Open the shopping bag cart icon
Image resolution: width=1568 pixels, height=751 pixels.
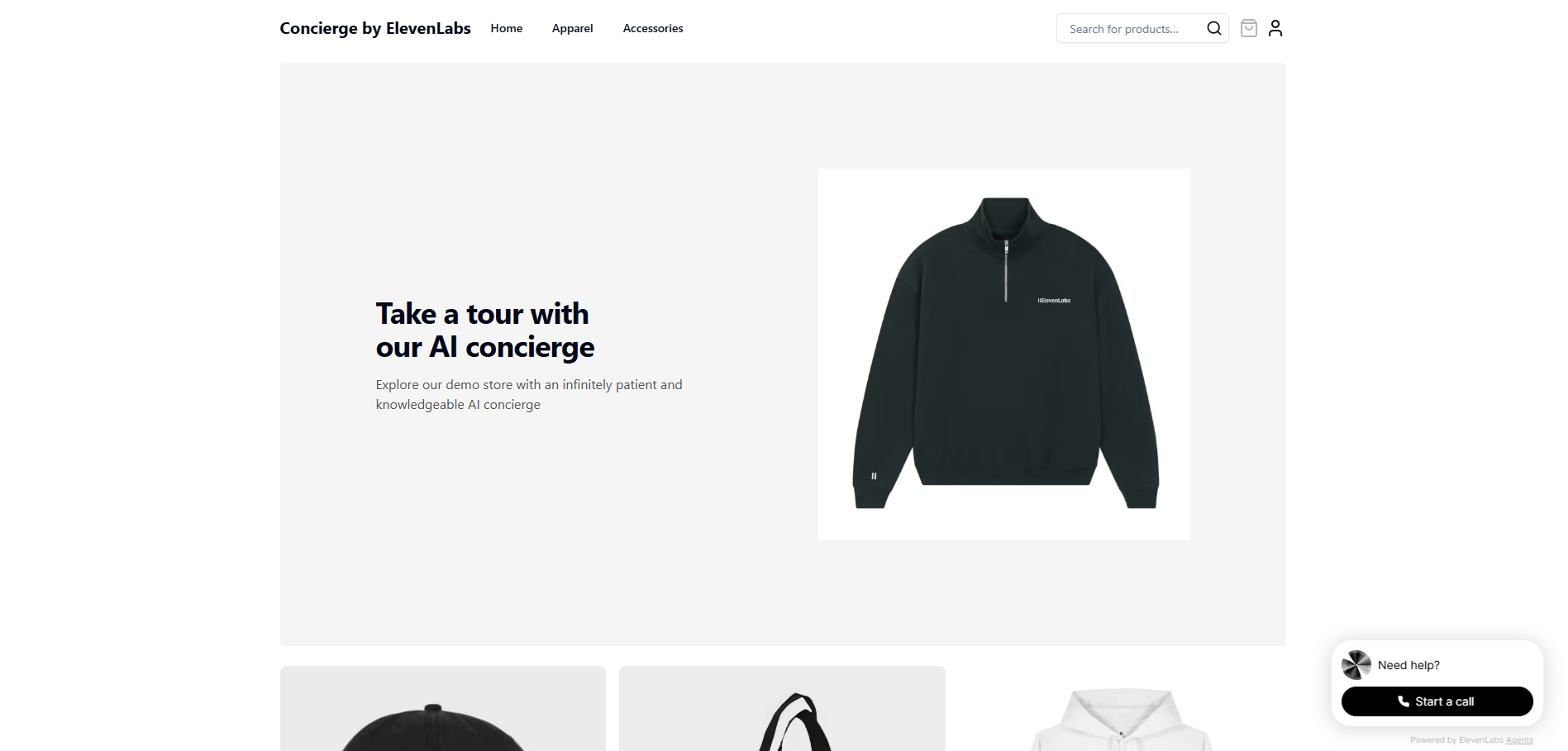1249,28
